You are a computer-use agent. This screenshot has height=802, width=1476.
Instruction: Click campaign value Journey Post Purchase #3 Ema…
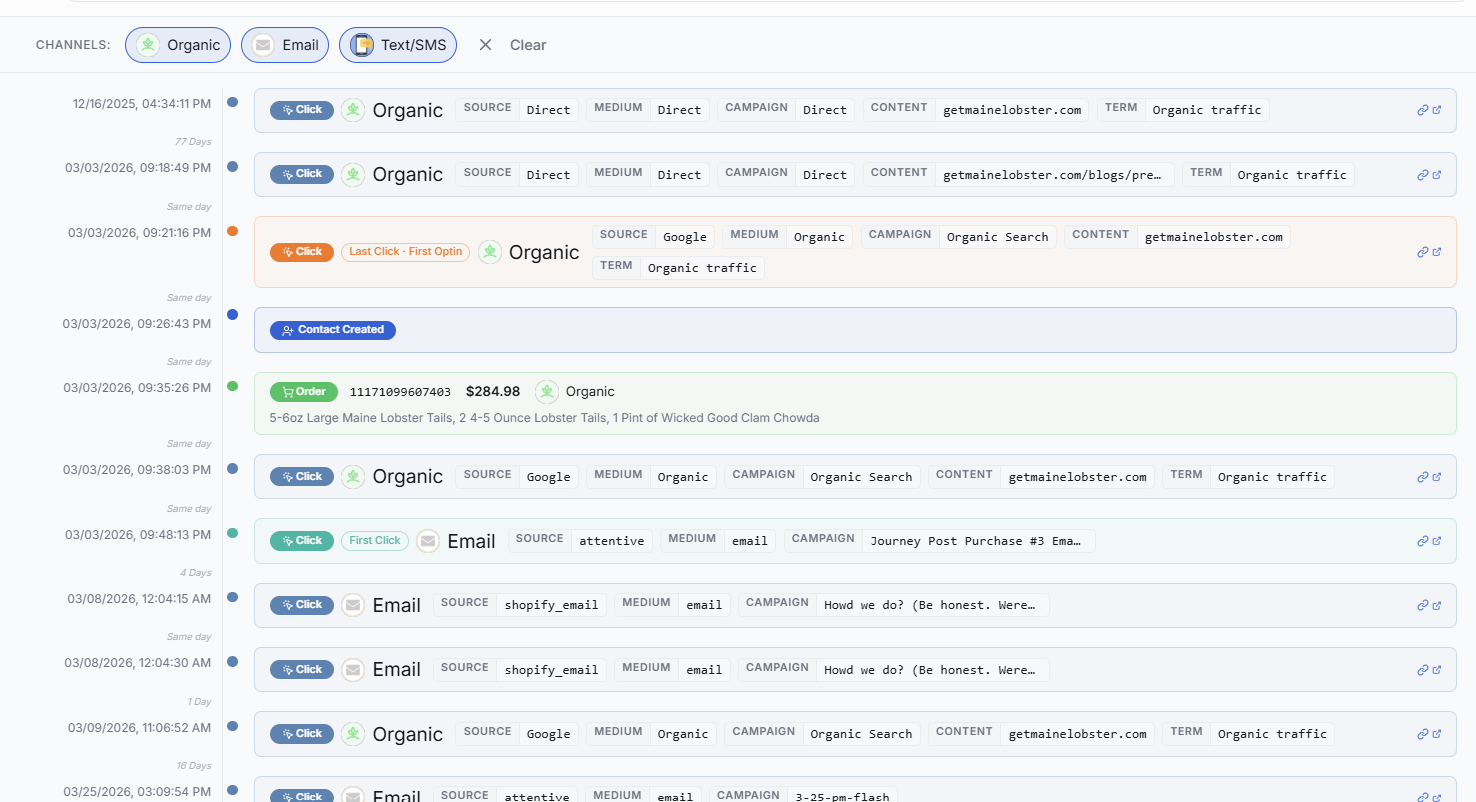(976, 541)
